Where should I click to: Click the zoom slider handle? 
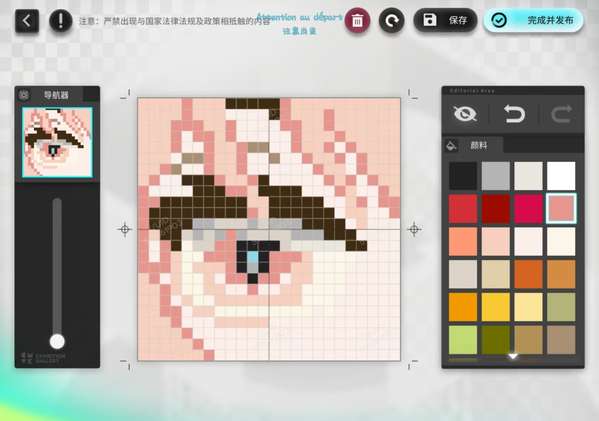click(x=57, y=342)
